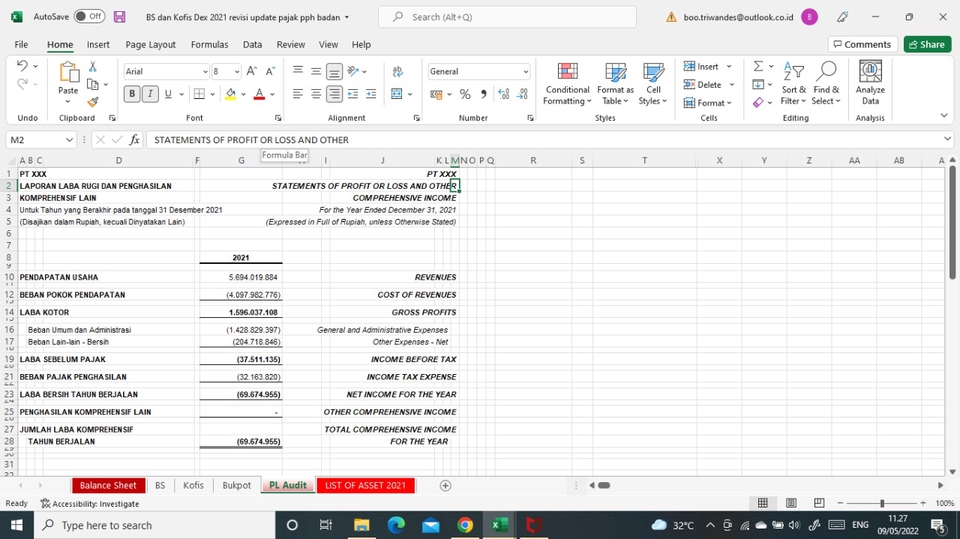The image size is (960, 539).
Task: Open Excel on the taskbar
Action: (x=500, y=525)
